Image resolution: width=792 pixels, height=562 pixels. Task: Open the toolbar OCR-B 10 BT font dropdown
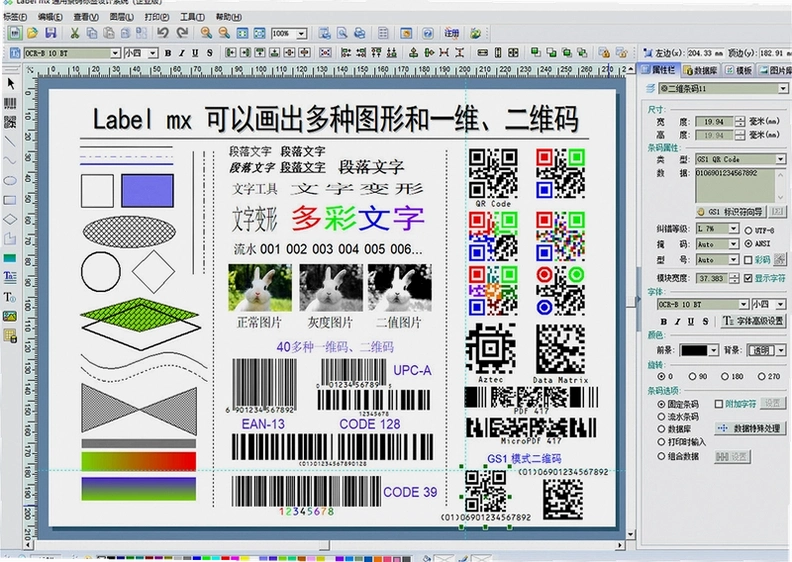pos(115,53)
